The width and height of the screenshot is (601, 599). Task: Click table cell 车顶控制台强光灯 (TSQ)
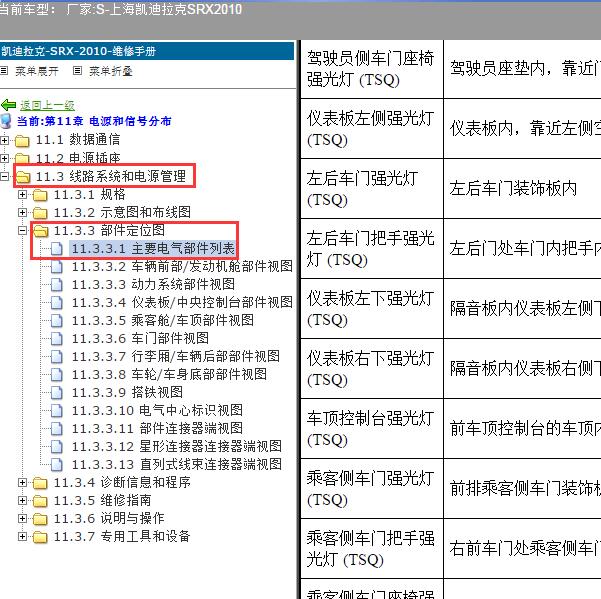(x=372, y=428)
